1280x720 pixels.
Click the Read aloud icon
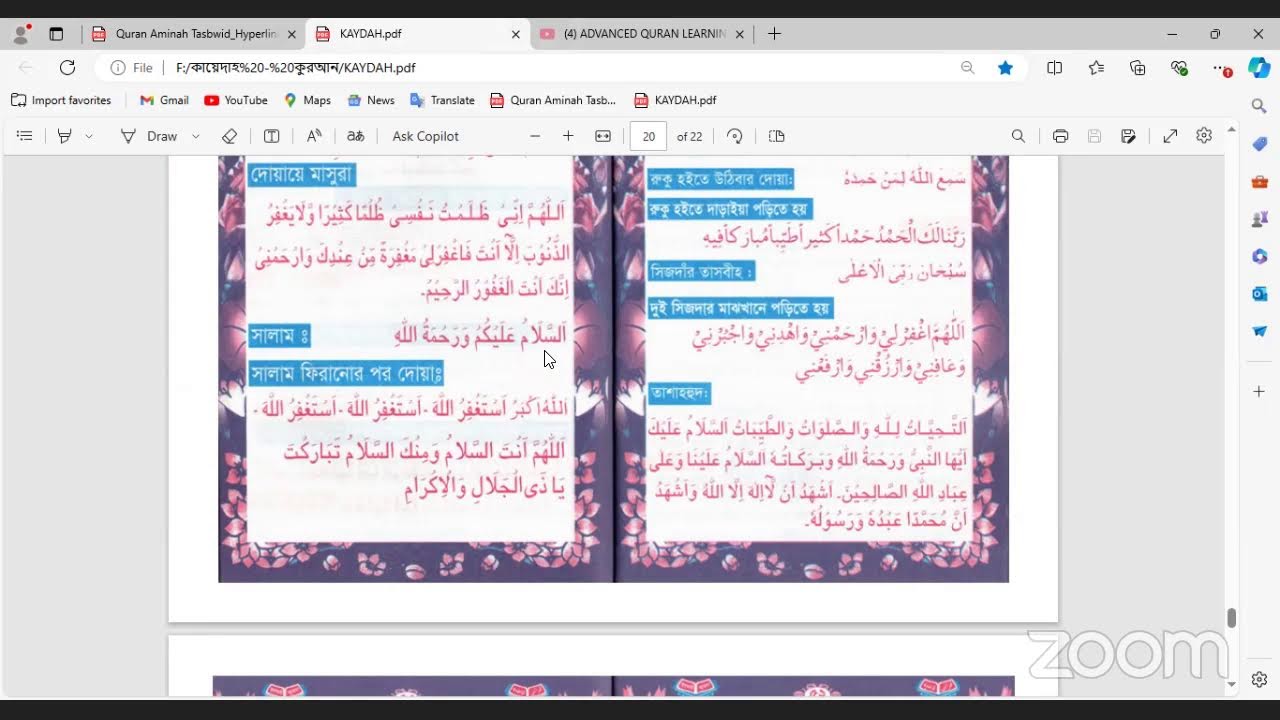point(314,136)
